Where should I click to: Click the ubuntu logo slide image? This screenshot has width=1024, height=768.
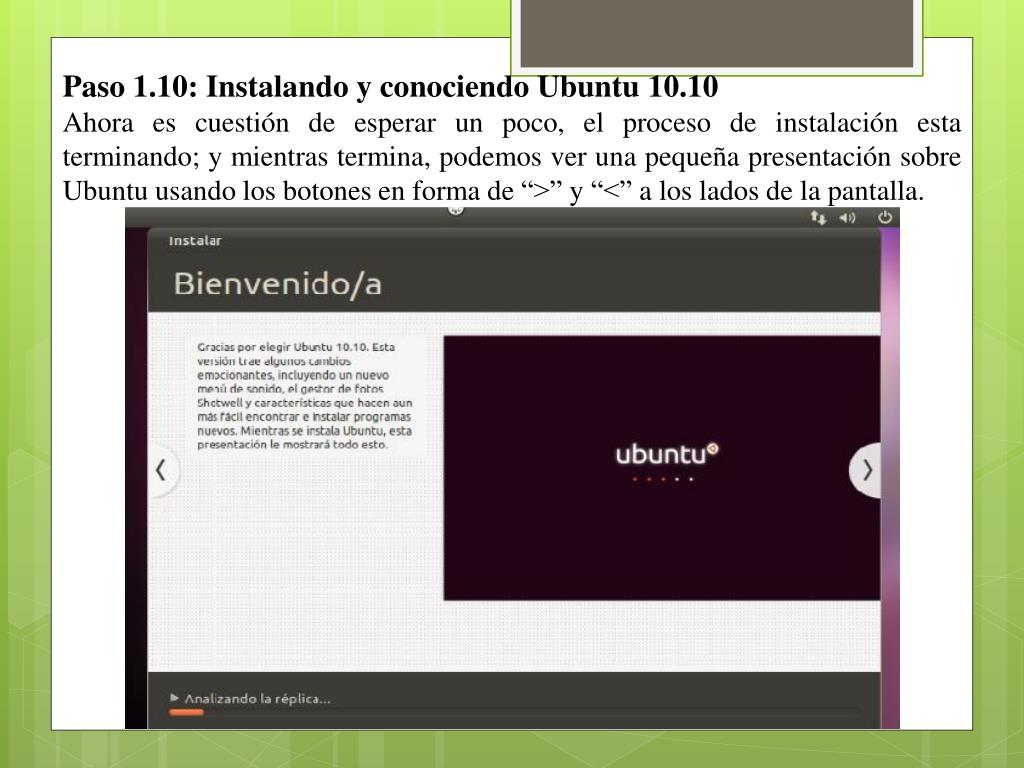pyautogui.click(x=662, y=468)
